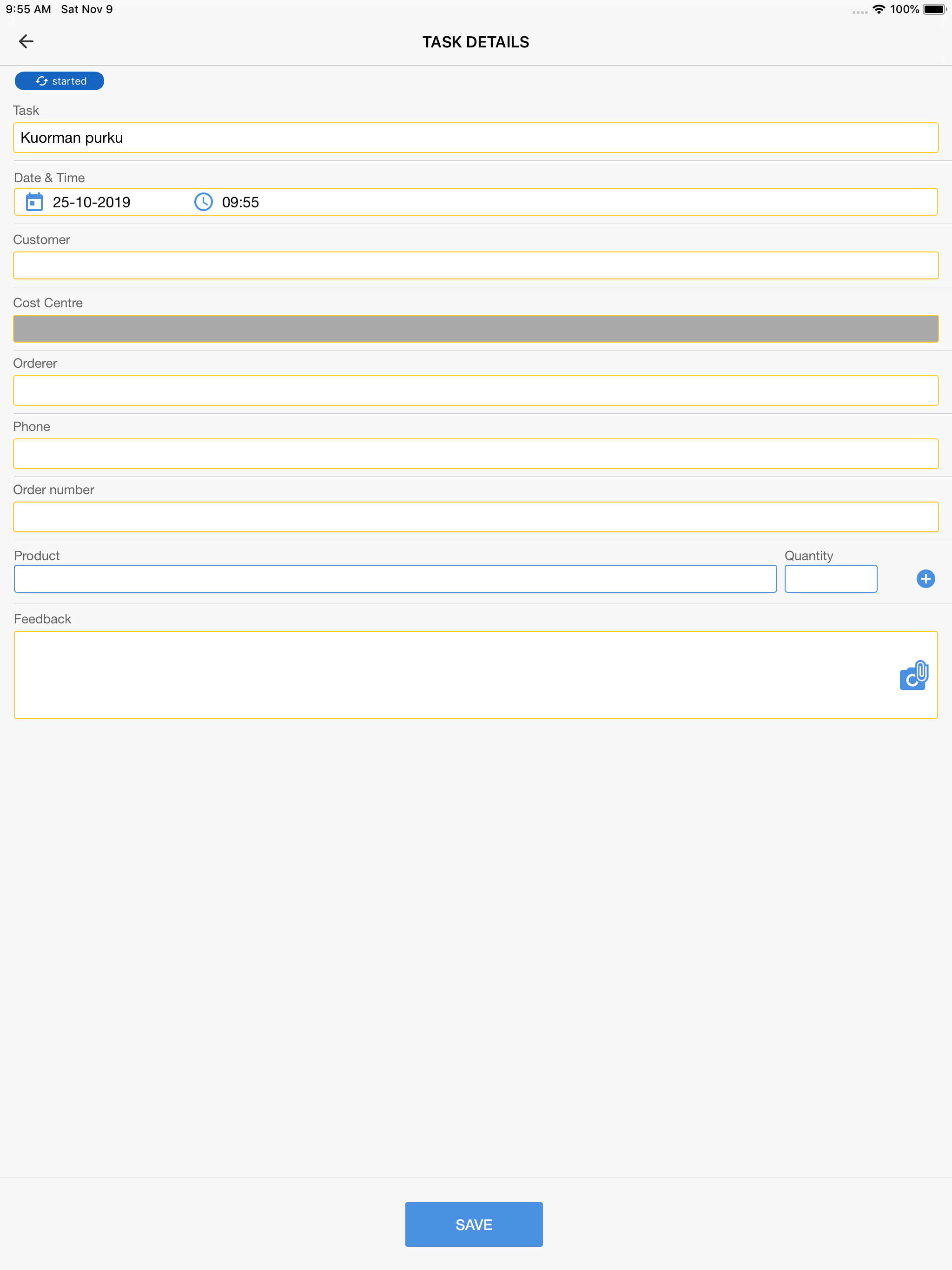Tap the TASK DETAILS title
The width and height of the screenshot is (952, 1270).
pyautogui.click(x=476, y=42)
